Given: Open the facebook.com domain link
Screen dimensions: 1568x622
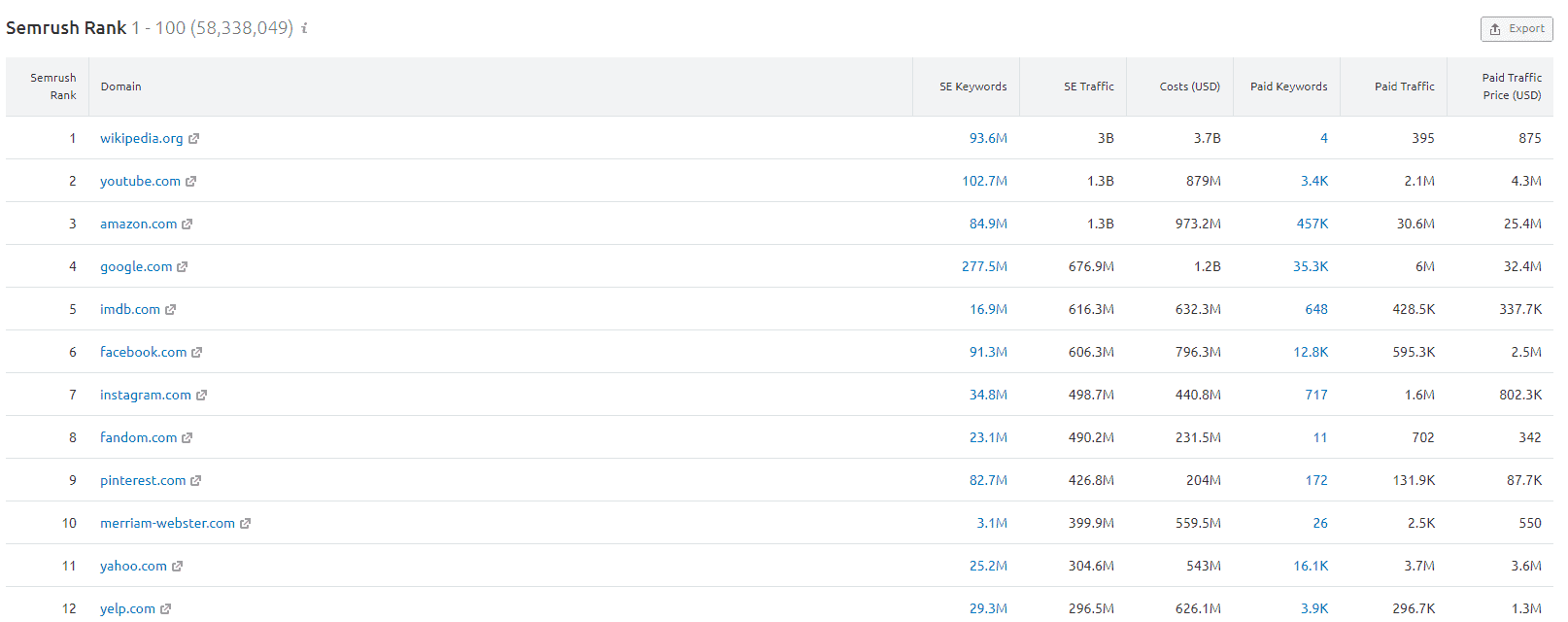Looking at the screenshot, I should pyautogui.click(x=143, y=352).
